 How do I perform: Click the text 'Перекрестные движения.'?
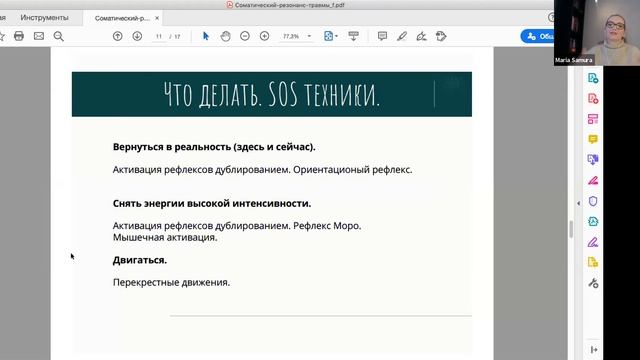[171, 282]
